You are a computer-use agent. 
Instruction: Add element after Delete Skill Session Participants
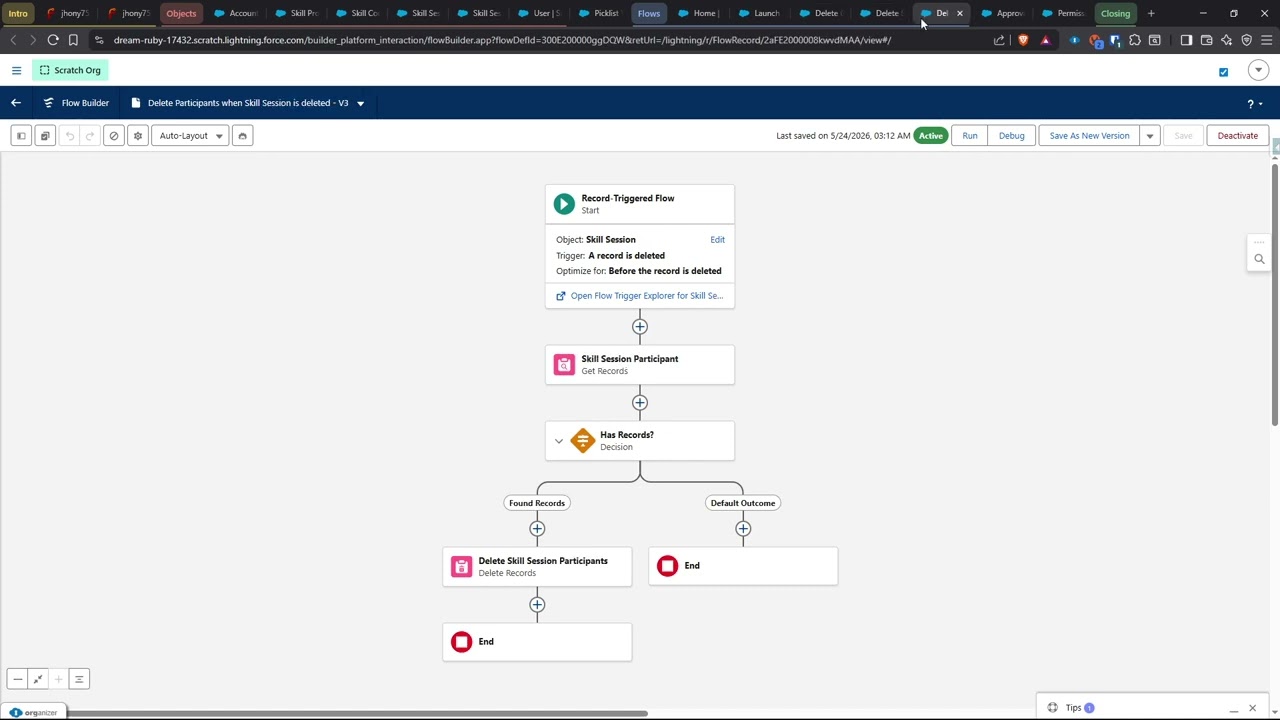(537, 605)
